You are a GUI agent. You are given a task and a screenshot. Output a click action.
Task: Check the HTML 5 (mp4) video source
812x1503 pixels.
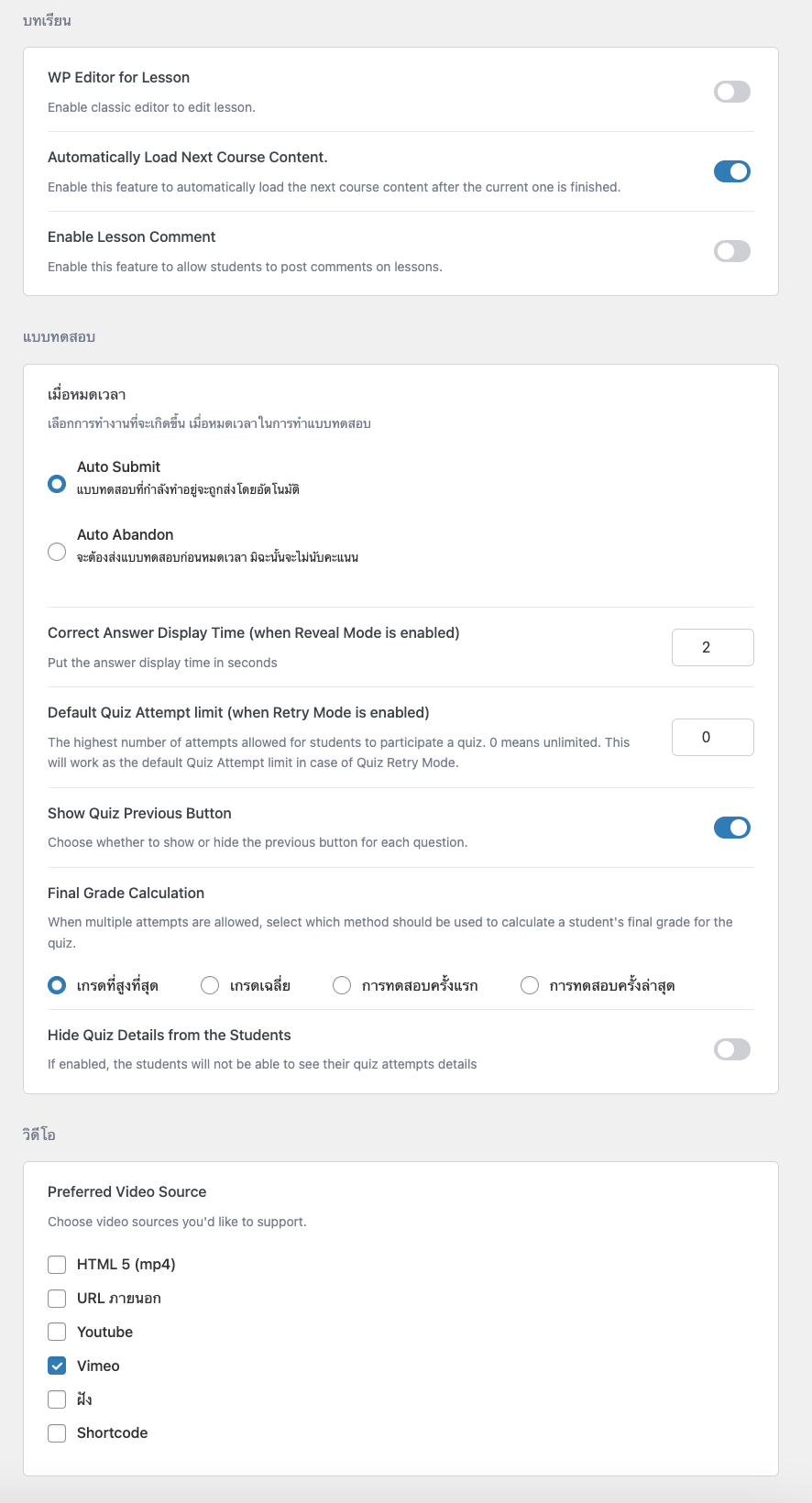tap(57, 1265)
